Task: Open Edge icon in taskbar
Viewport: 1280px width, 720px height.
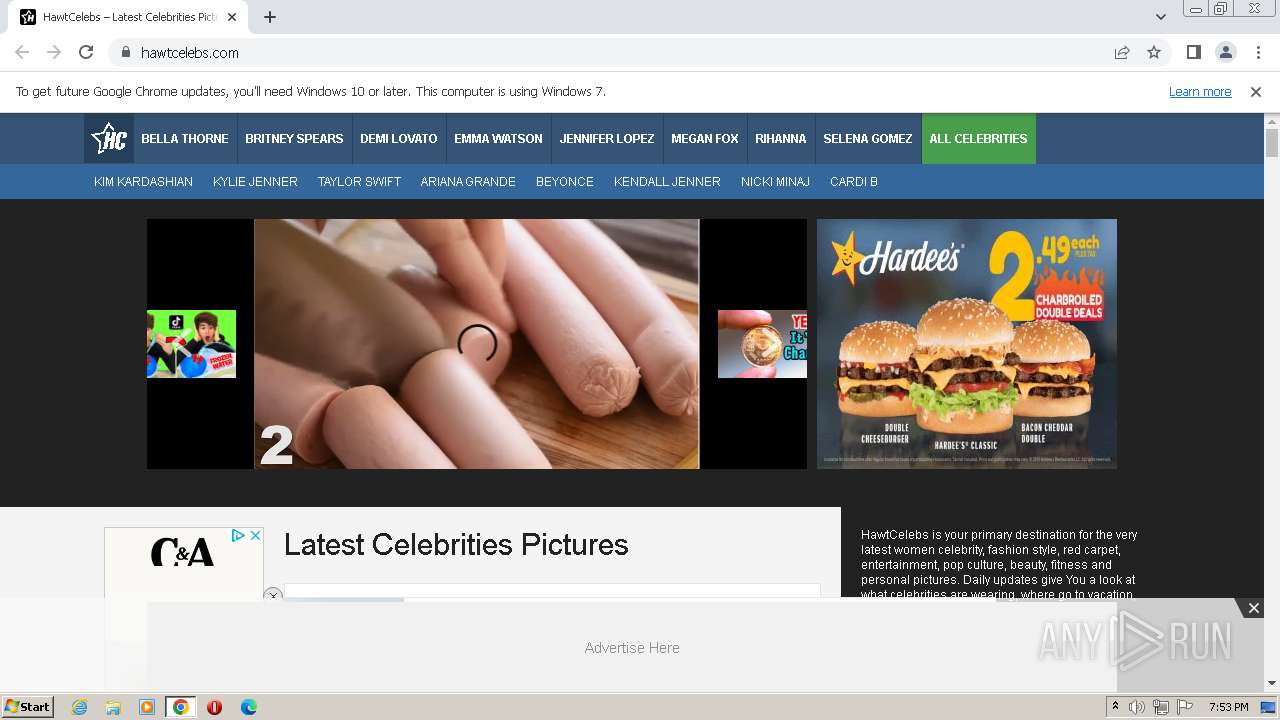Action: point(248,707)
